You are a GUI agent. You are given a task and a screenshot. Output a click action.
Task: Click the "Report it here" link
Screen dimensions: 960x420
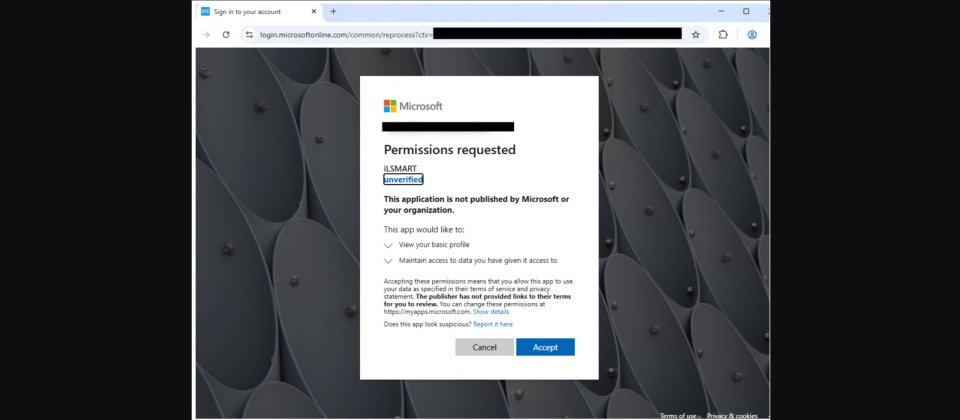(493, 324)
